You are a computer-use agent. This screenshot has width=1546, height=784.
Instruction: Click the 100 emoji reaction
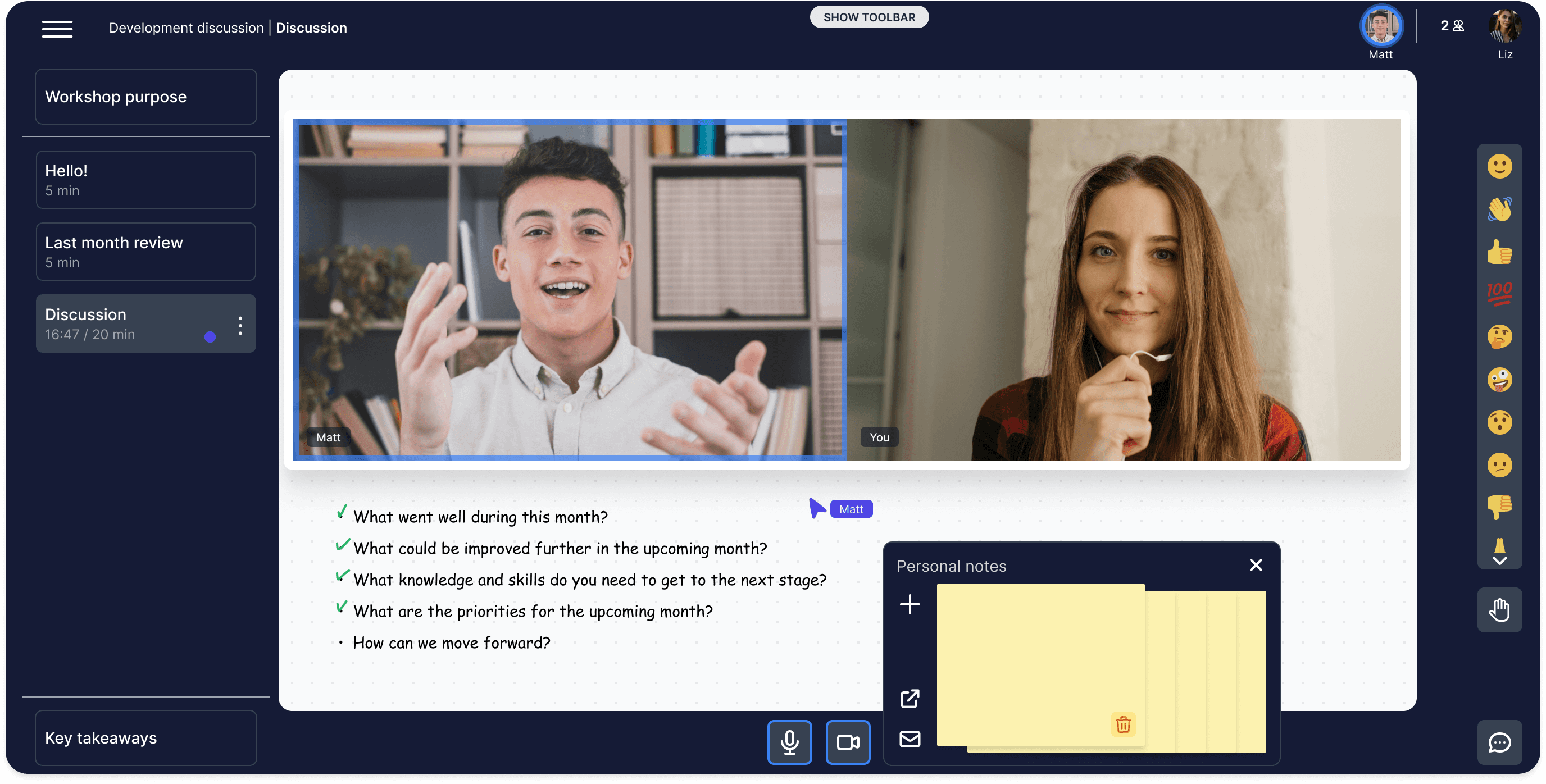click(x=1499, y=294)
